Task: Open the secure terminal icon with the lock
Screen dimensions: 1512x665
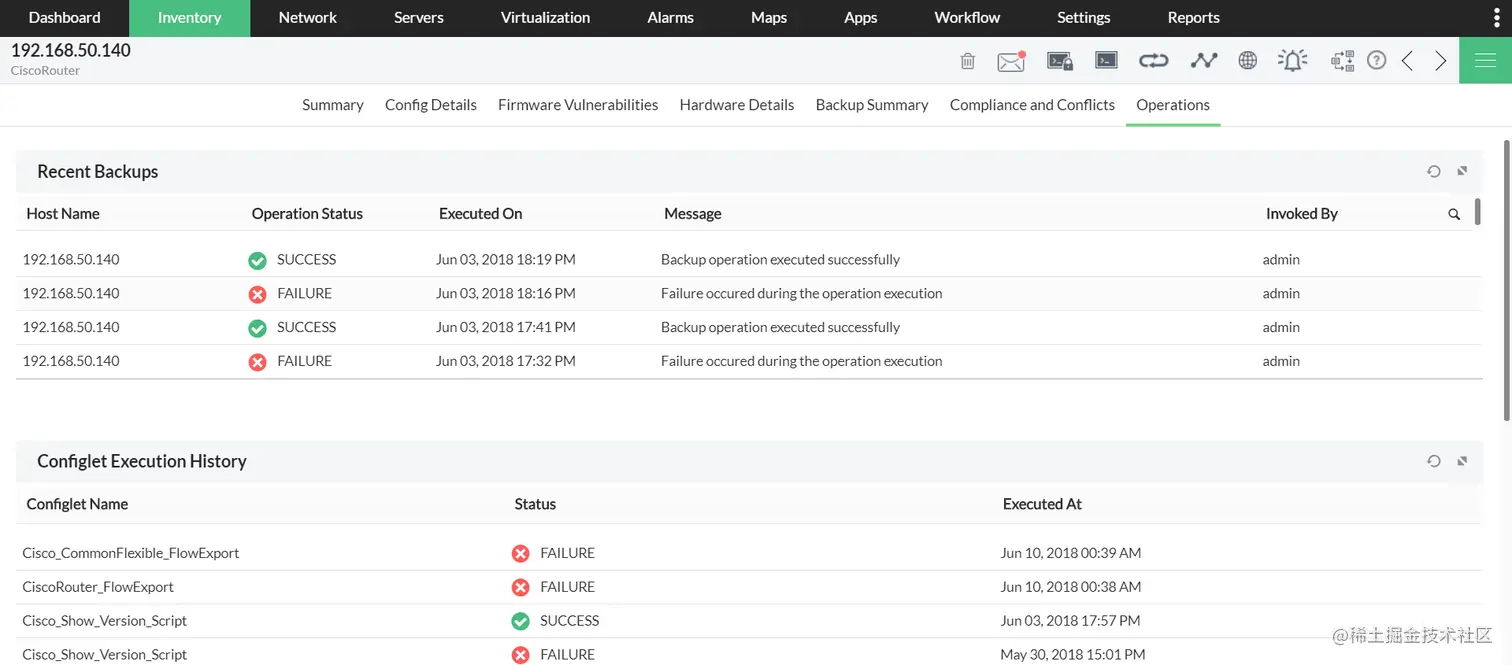Action: (x=1059, y=60)
